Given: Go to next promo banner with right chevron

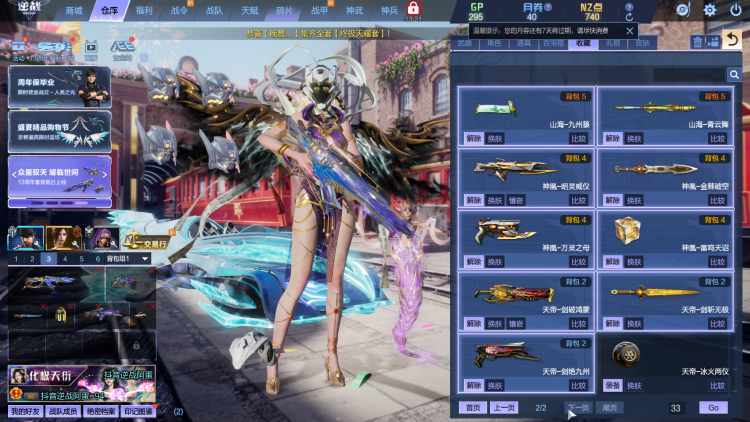Looking at the screenshot, I should [105, 175].
